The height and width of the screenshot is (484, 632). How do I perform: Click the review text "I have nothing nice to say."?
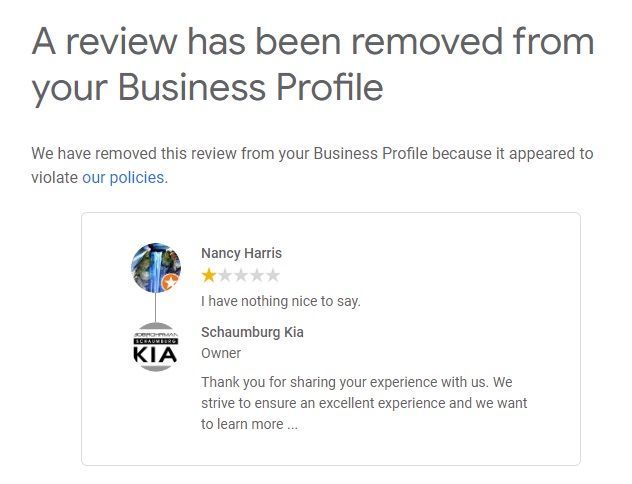(x=280, y=300)
